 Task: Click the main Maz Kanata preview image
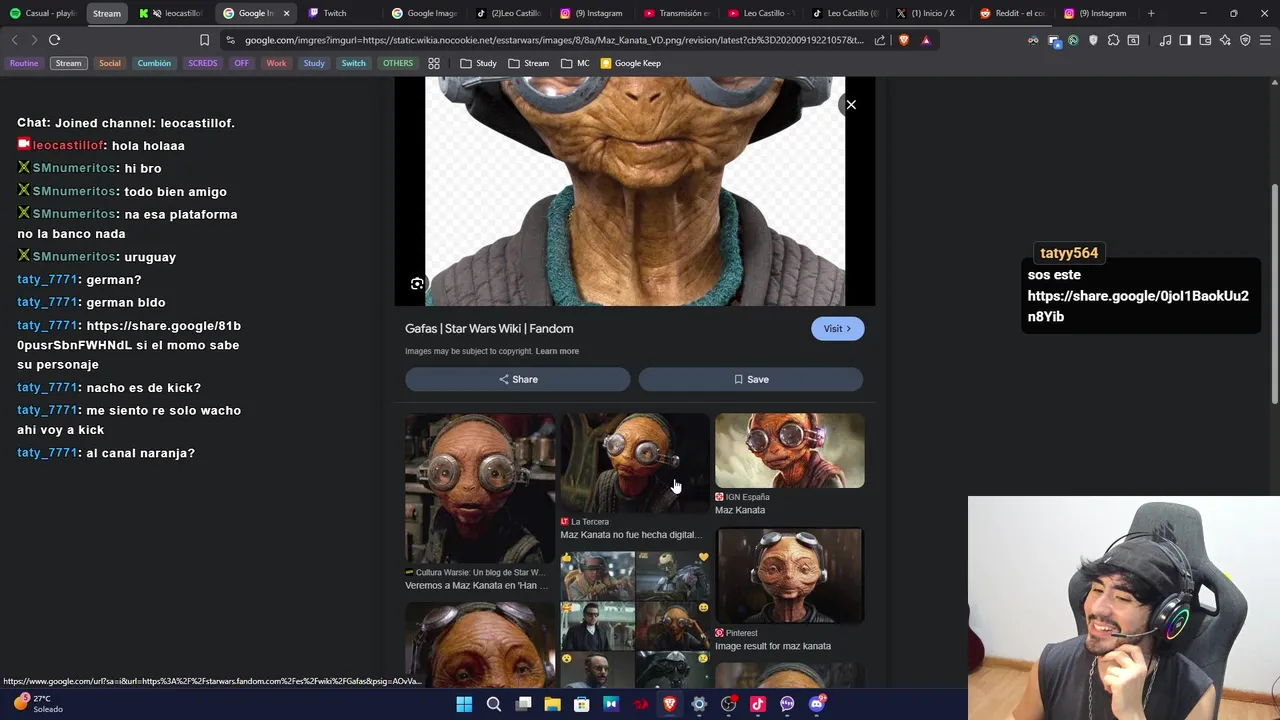tap(635, 191)
